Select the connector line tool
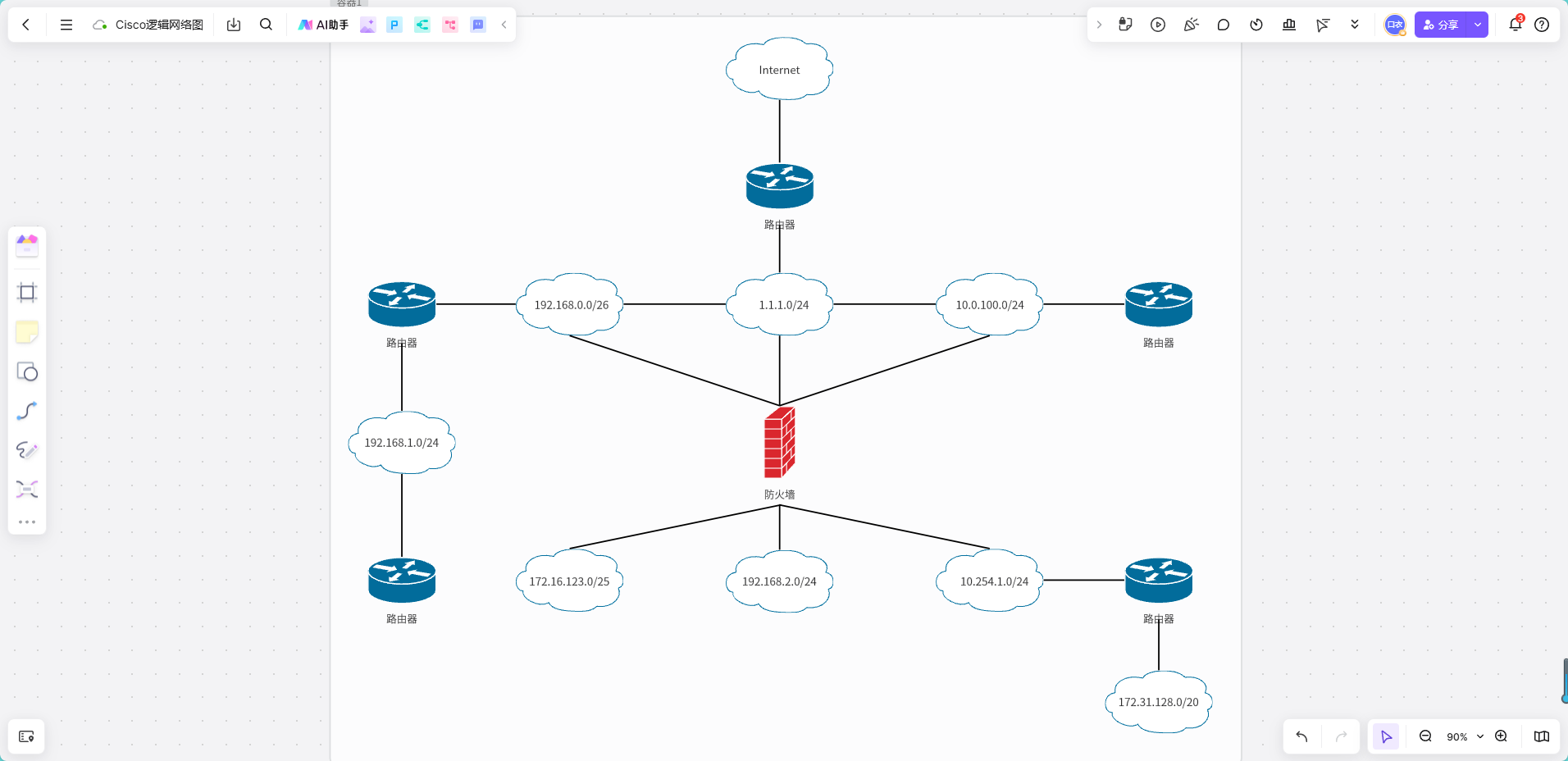1568x761 pixels. click(27, 411)
